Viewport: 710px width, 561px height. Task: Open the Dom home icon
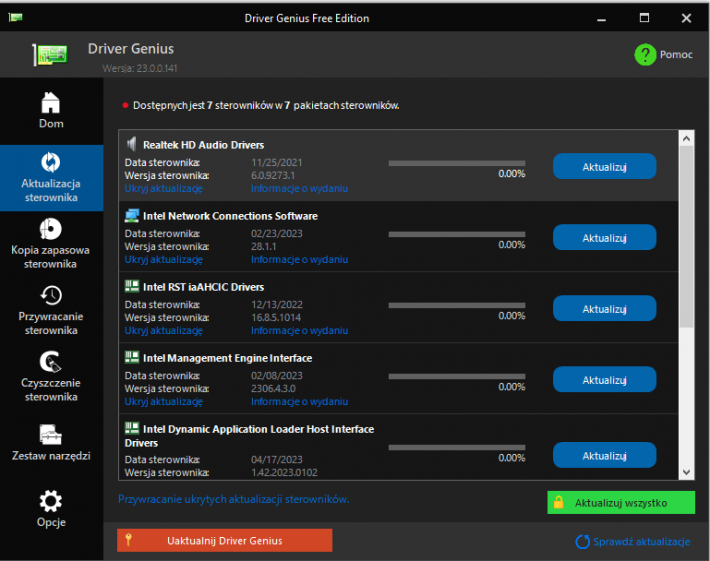click(x=51, y=102)
